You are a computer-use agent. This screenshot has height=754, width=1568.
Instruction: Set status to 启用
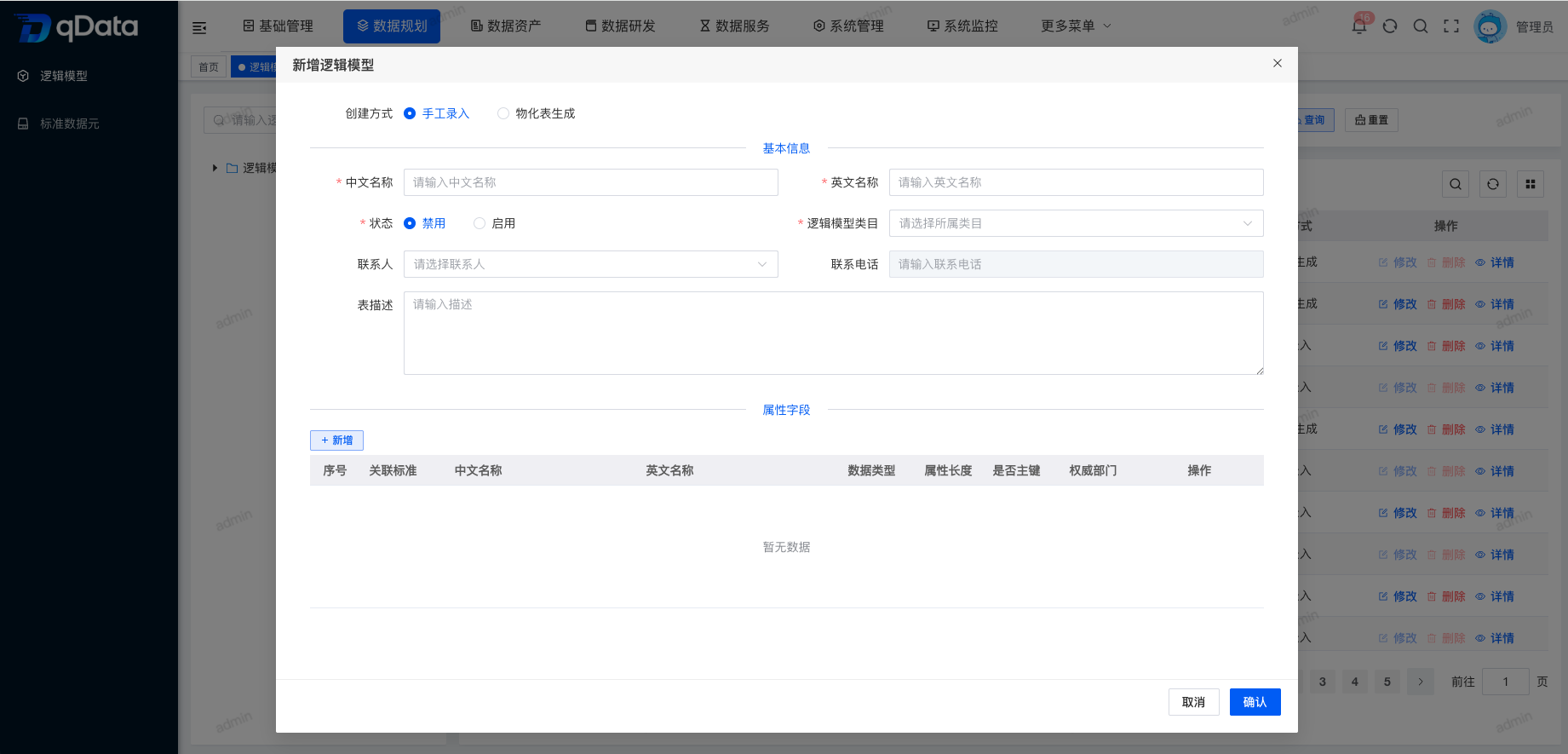[494, 223]
